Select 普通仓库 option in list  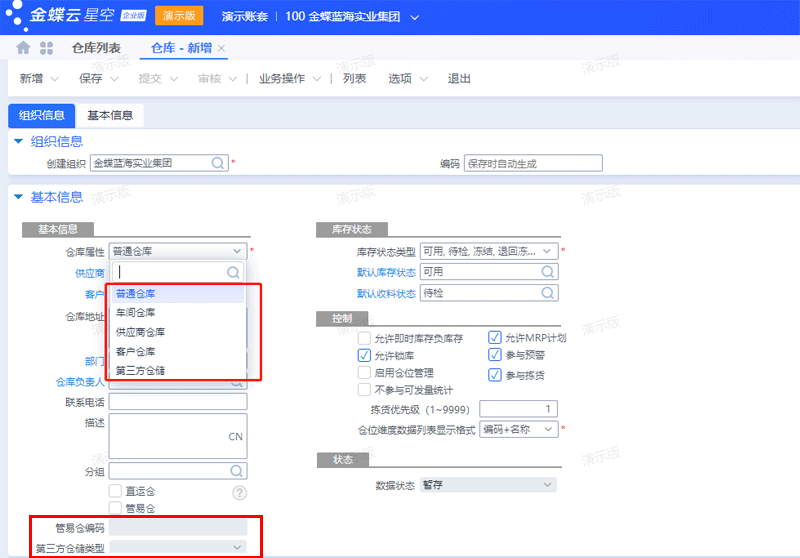click(x=178, y=294)
